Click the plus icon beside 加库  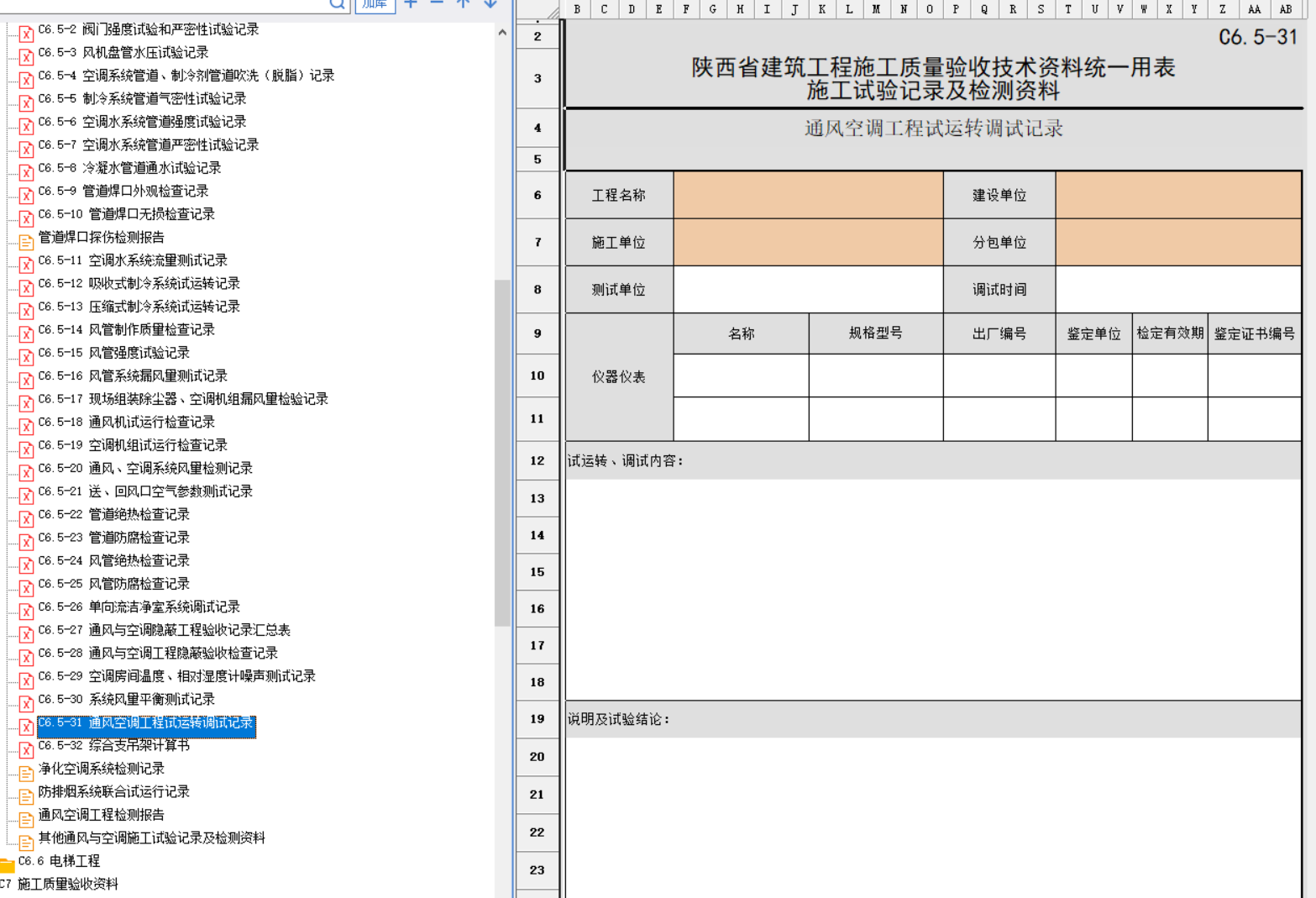411,4
